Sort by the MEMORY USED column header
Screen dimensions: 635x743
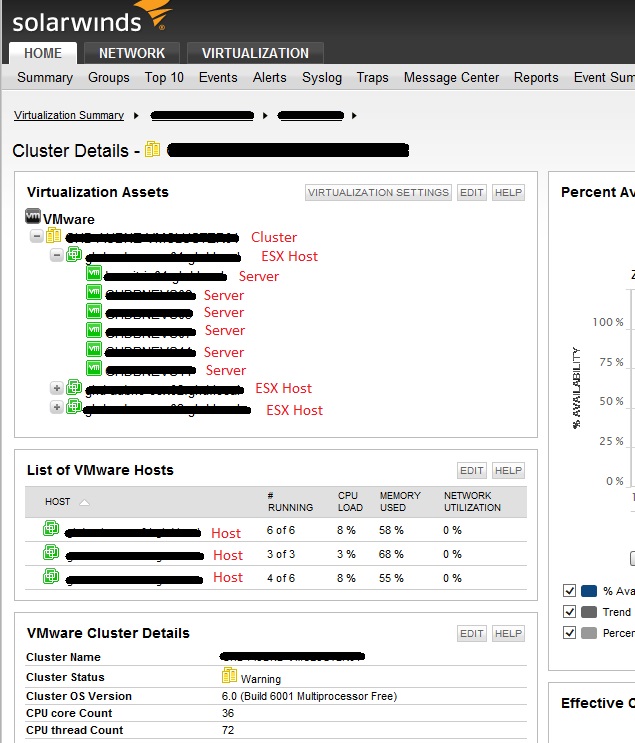(x=400, y=501)
